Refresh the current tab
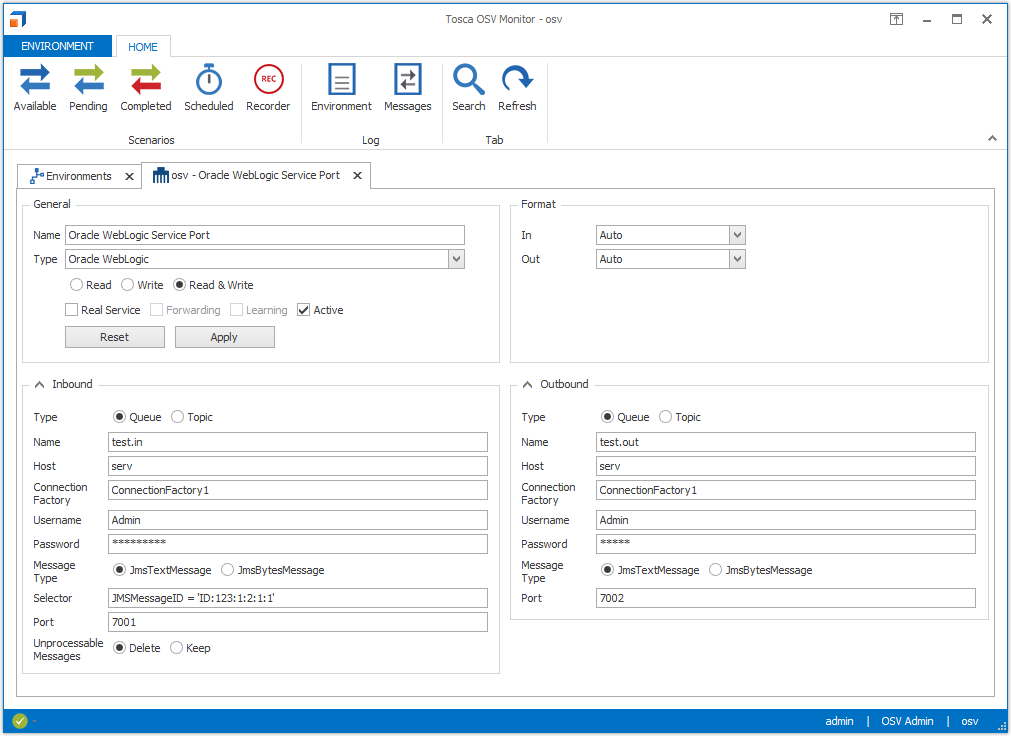This screenshot has width=1011, height=736. pos(517,88)
